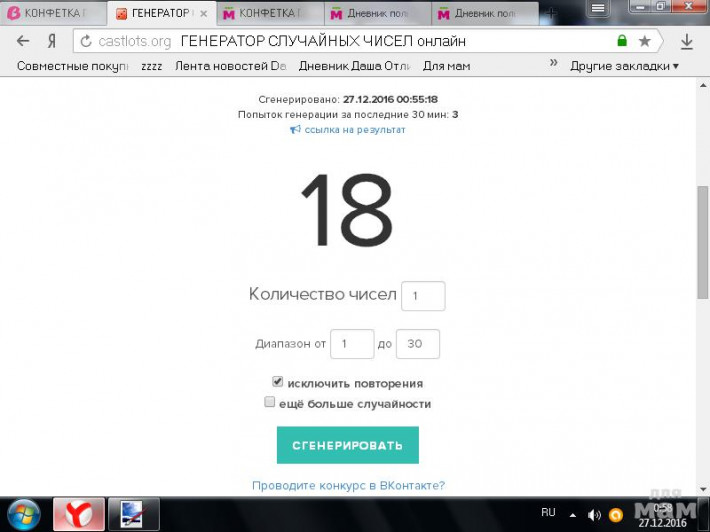Show hidden bookmarks with » chevron
This screenshot has width=710, height=532.
pos(553,64)
